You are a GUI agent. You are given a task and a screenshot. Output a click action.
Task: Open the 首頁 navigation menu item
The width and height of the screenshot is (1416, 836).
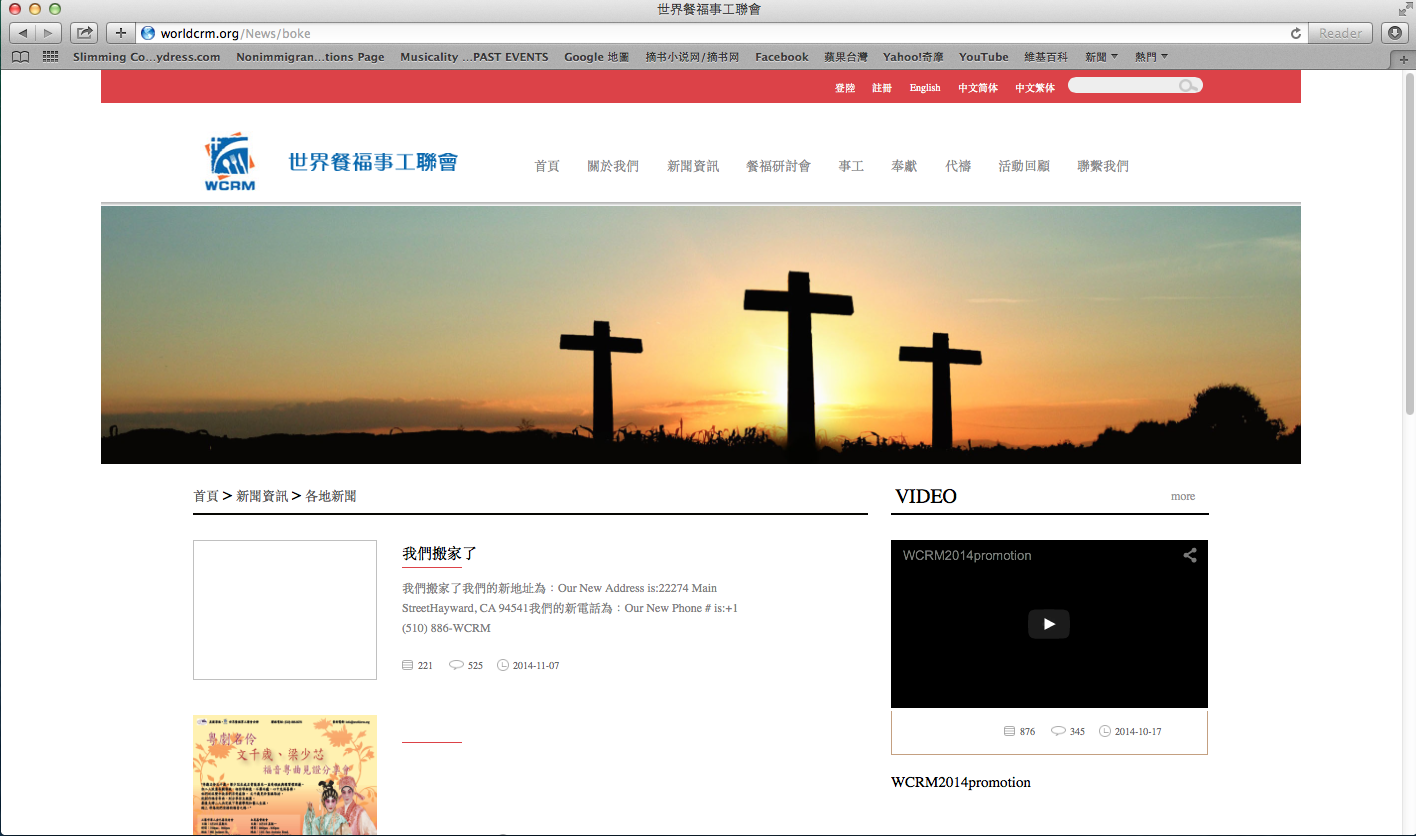[547, 166]
